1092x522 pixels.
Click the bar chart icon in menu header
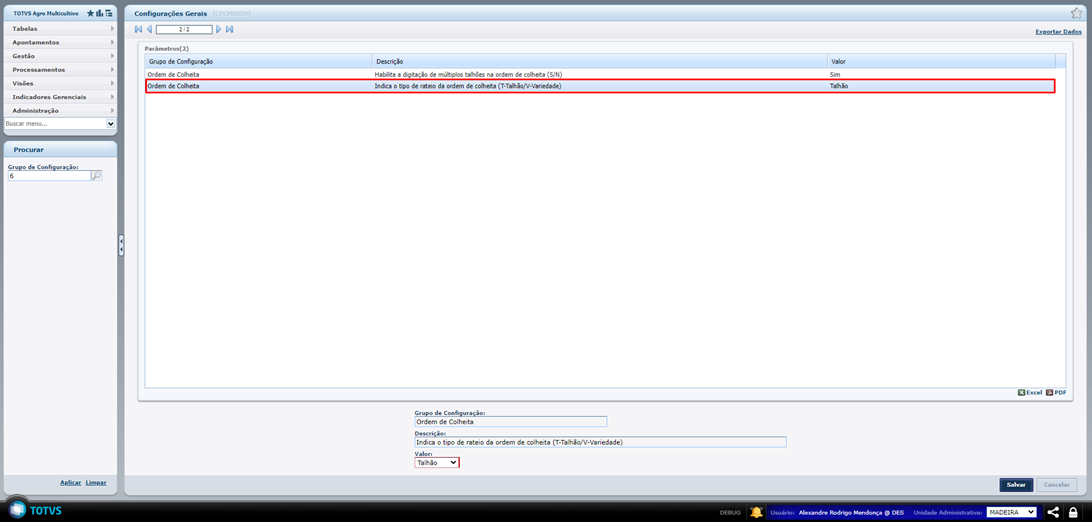point(100,13)
